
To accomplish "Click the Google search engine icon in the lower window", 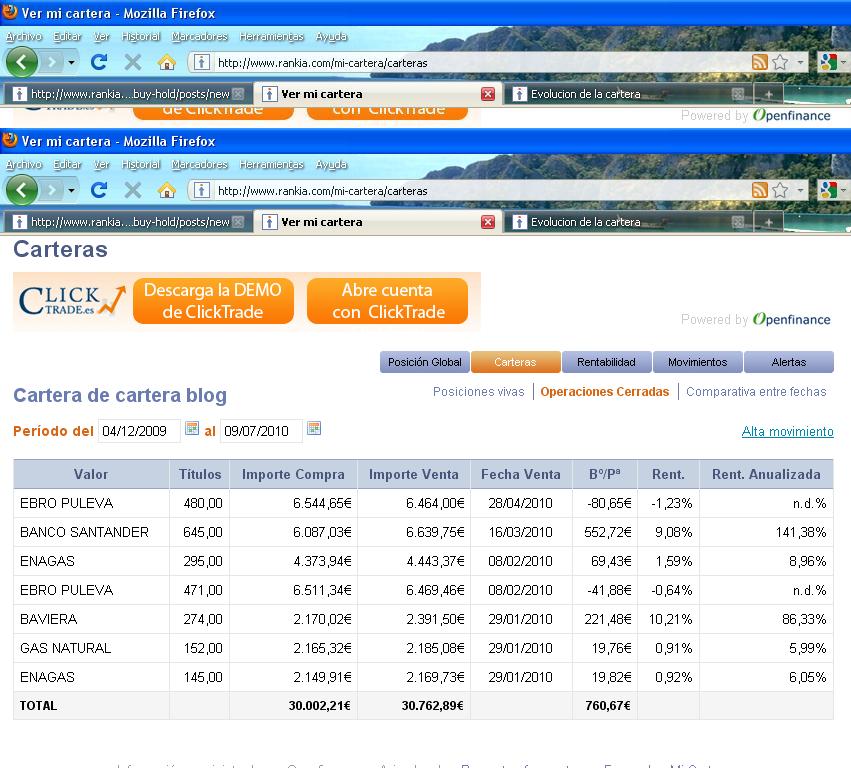I will tap(828, 190).
